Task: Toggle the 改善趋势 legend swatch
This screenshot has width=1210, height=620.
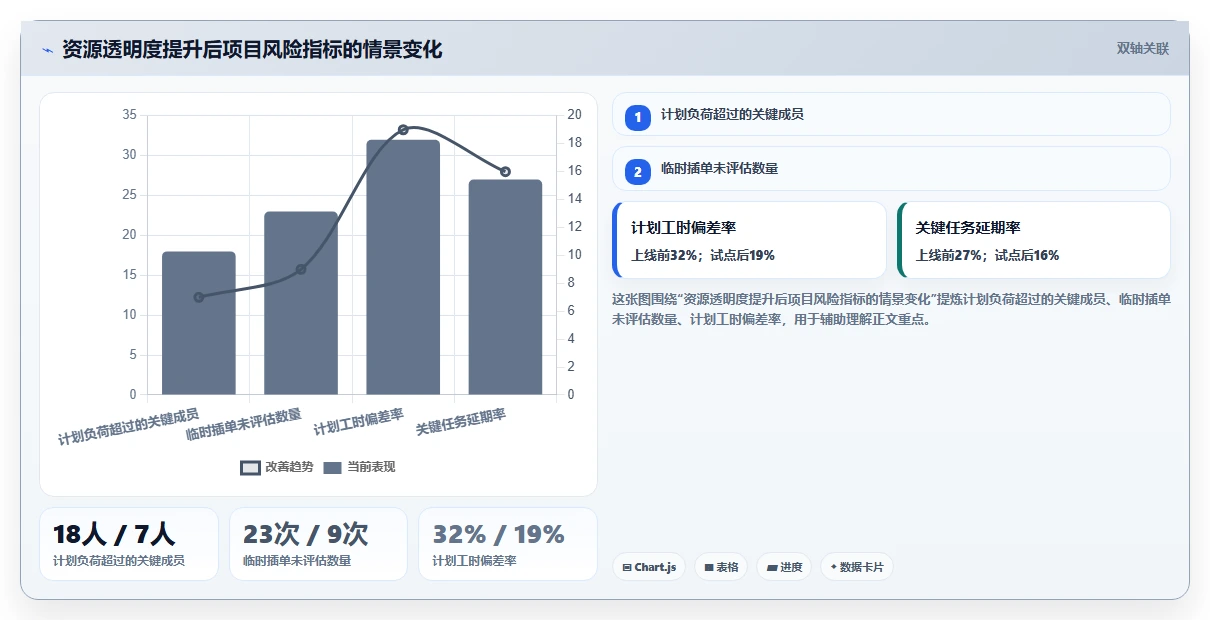Action: (251, 467)
